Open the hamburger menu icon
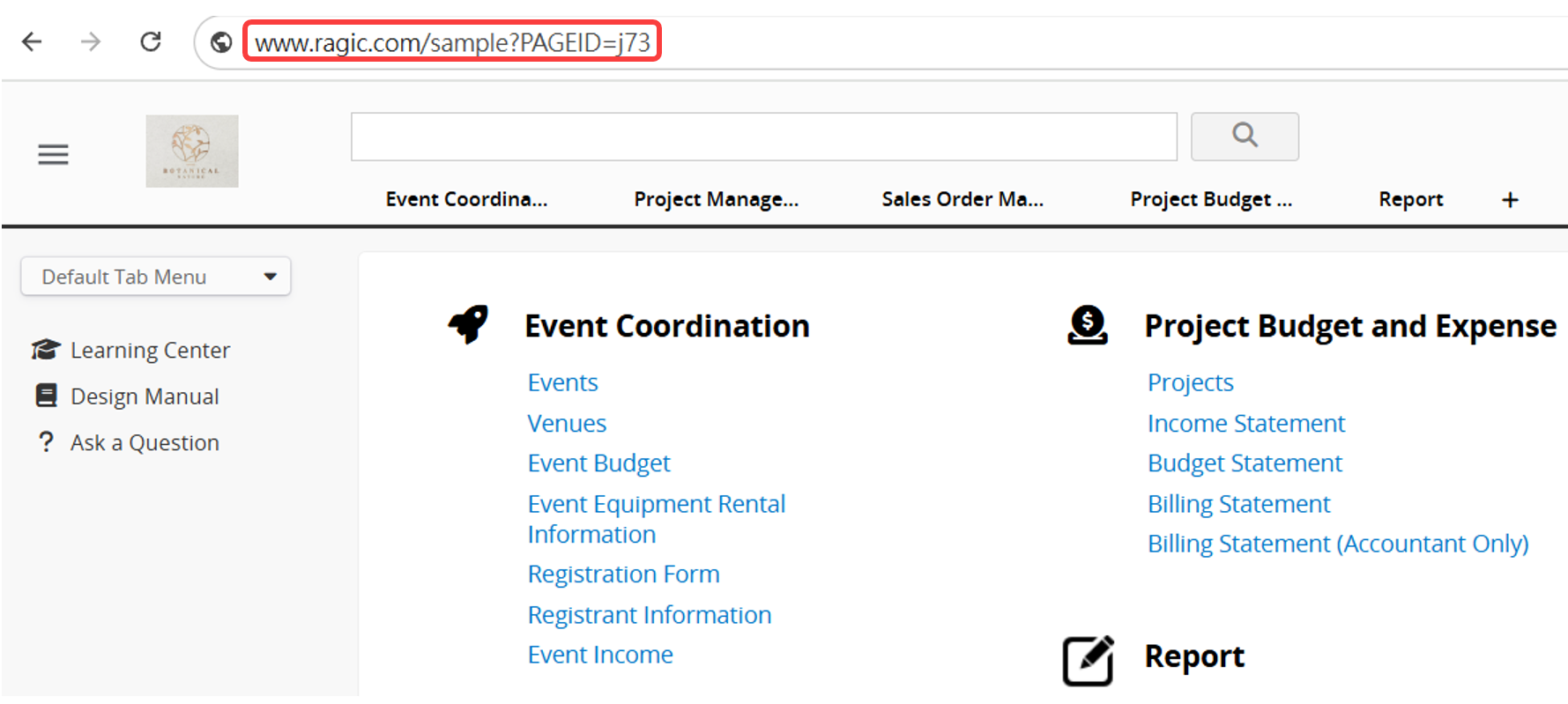The width and height of the screenshot is (1568, 704). [53, 155]
